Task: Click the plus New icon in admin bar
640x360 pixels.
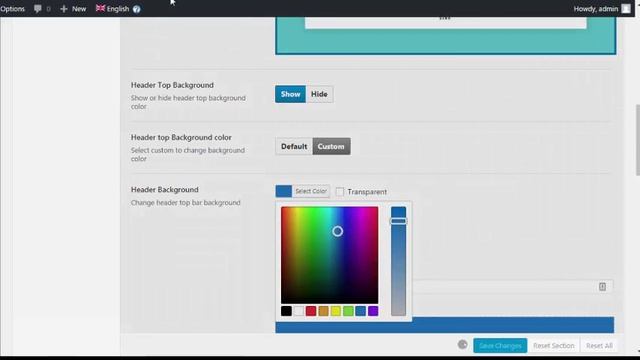Action: [63, 9]
